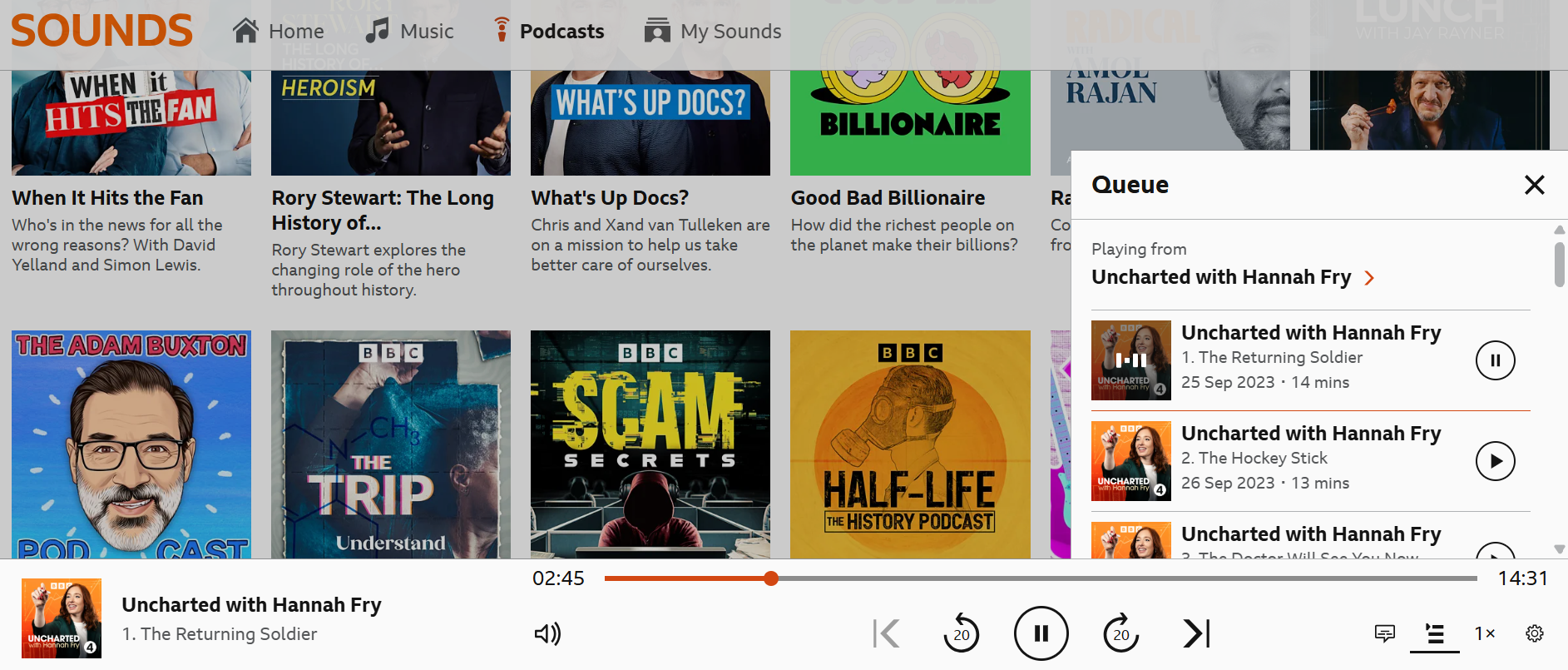1568x670 pixels.
Task: Click the '2. The Hockey Stick' episode title
Action: [1254, 458]
